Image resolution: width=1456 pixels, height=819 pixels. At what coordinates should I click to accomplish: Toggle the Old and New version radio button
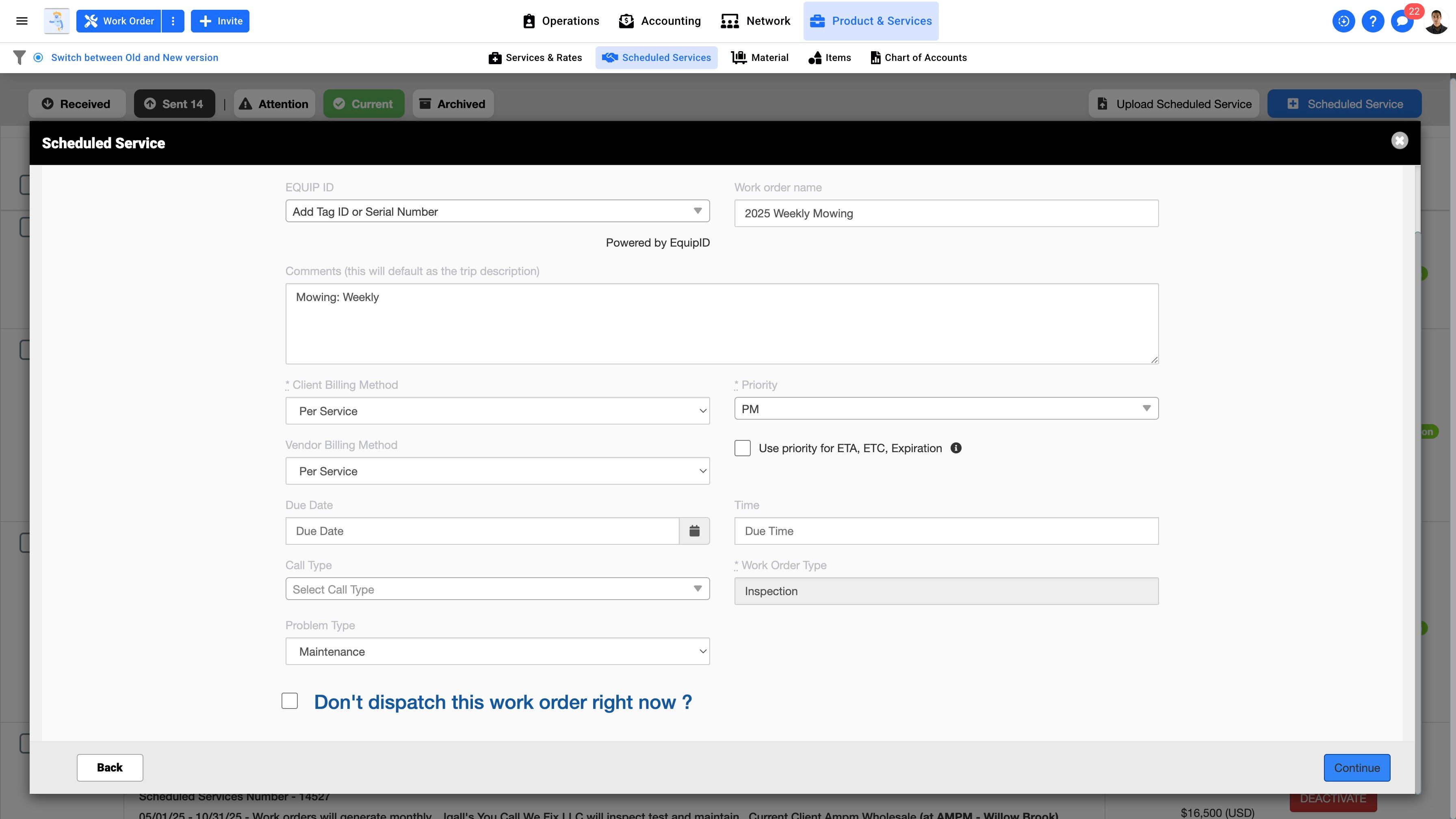click(38, 58)
